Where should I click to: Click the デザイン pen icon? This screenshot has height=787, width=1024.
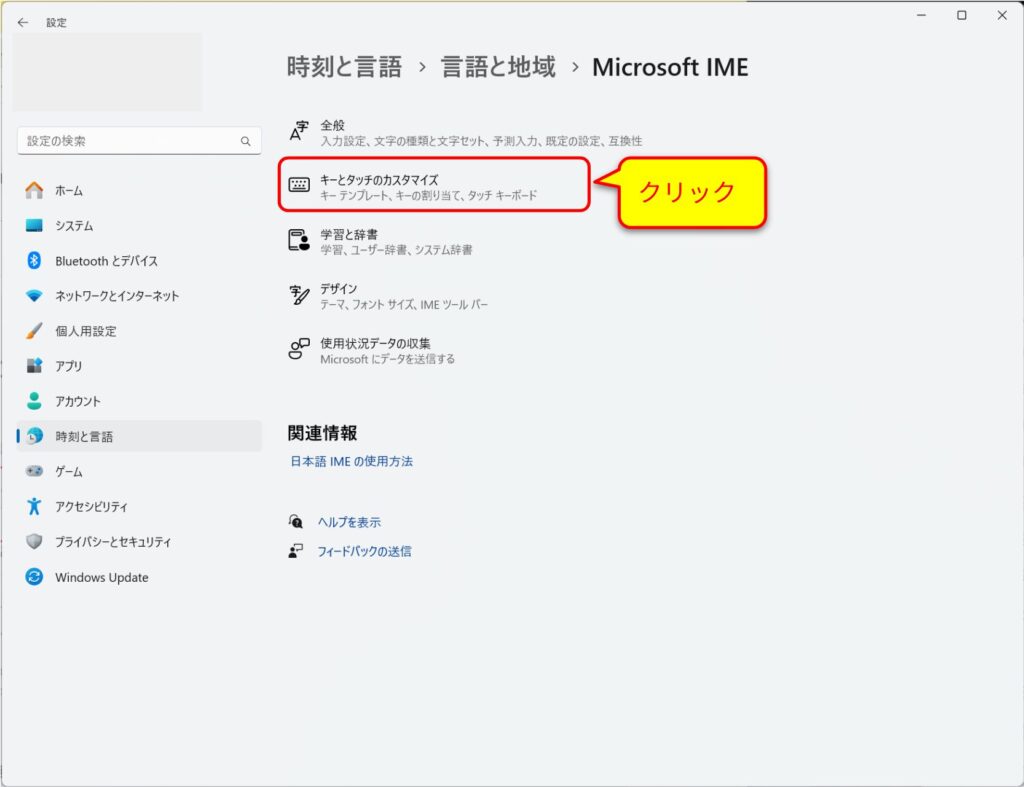click(299, 295)
